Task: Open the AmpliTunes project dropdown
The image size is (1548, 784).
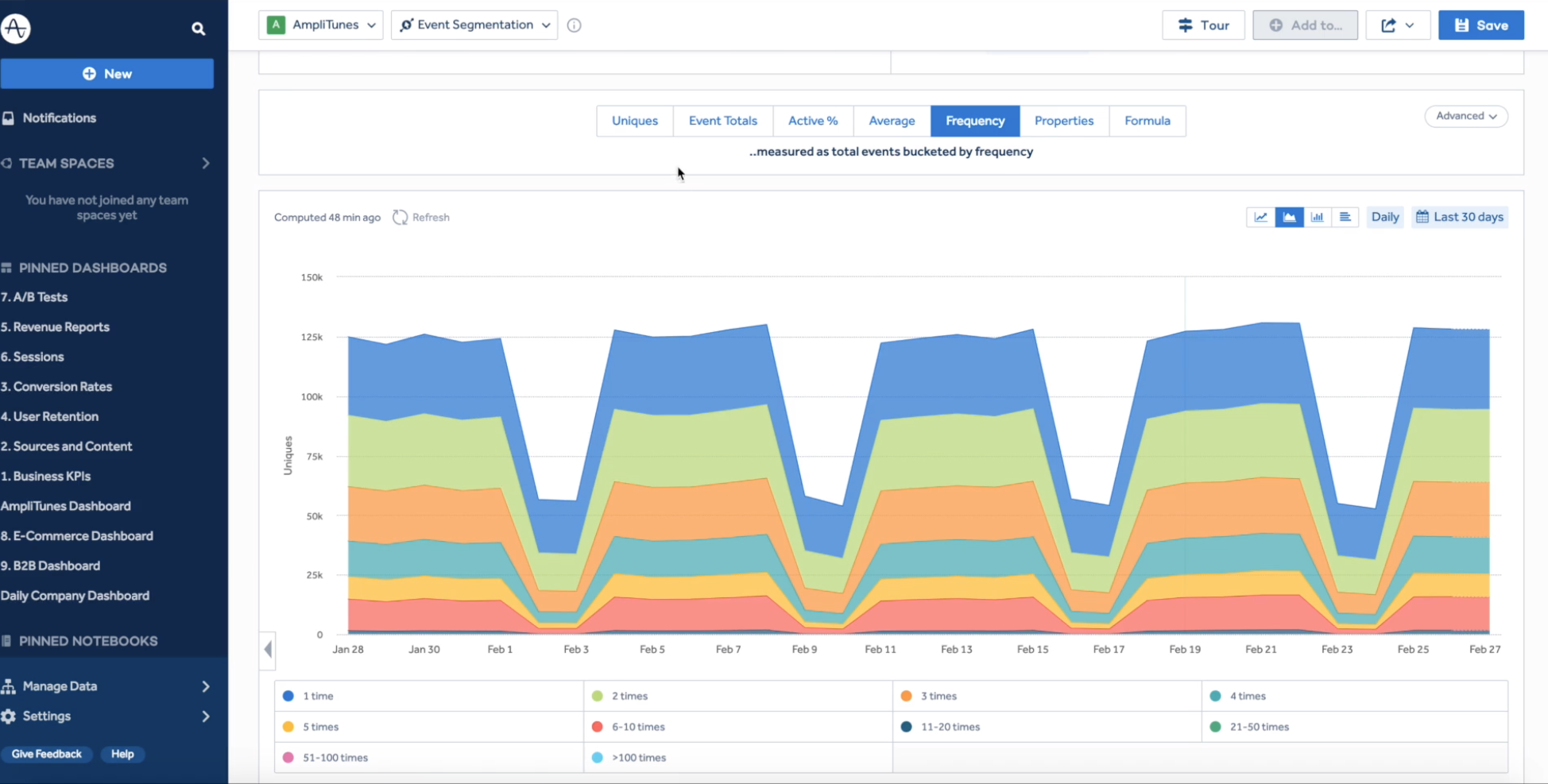Action: pyautogui.click(x=321, y=25)
